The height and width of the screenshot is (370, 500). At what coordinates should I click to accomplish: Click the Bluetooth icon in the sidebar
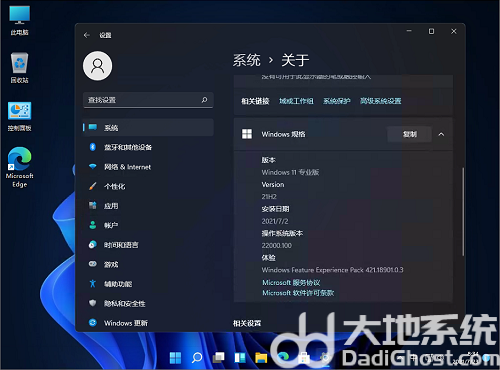(x=93, y=147)
